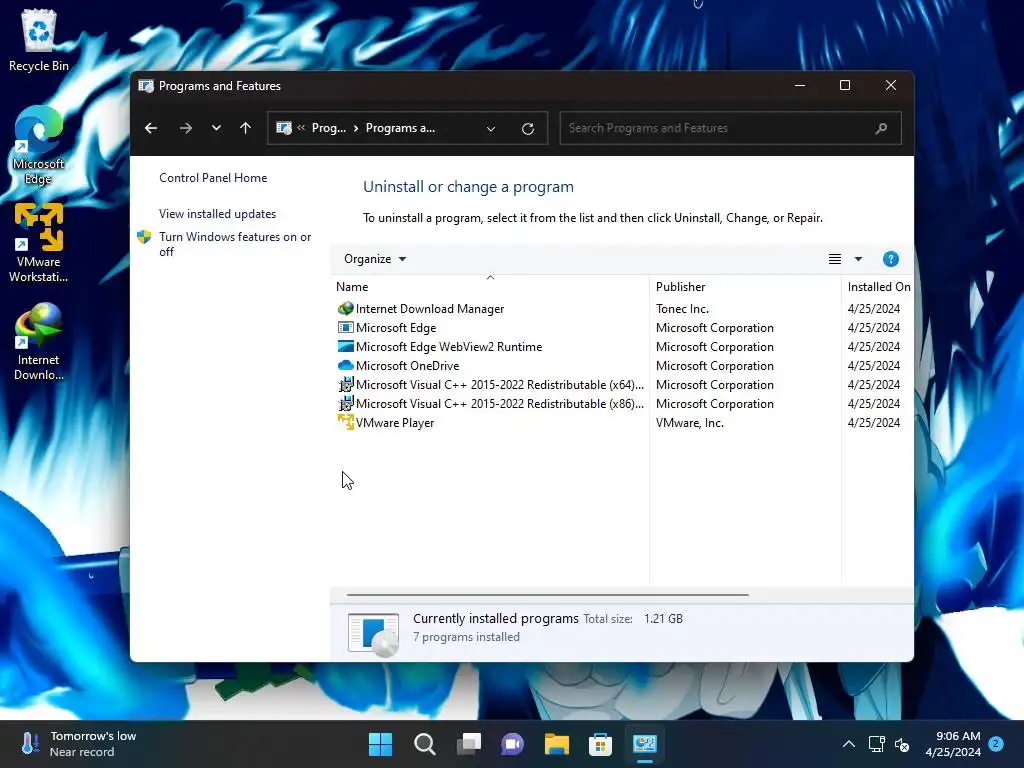Select the Microsoft OneDrive cloud icon
Screen dimensions: 1024x768
345,365
